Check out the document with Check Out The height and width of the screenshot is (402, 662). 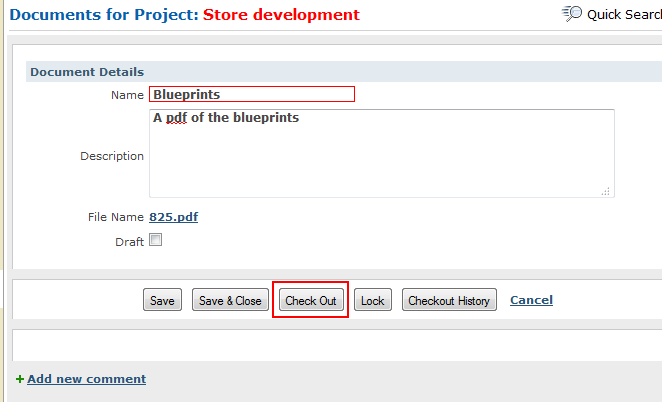[311, 300]
